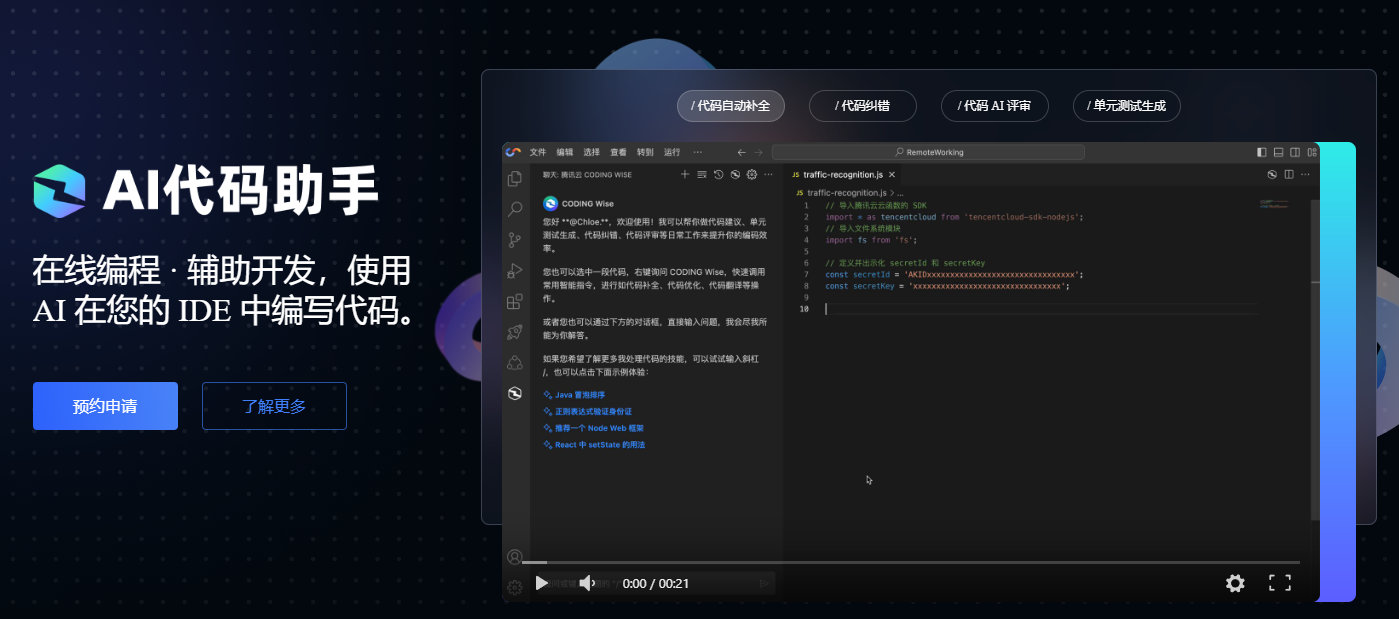This screenshot has height=619, width=1399.
Task: Click the secretKey declaration on line 8
Action: 946,285
